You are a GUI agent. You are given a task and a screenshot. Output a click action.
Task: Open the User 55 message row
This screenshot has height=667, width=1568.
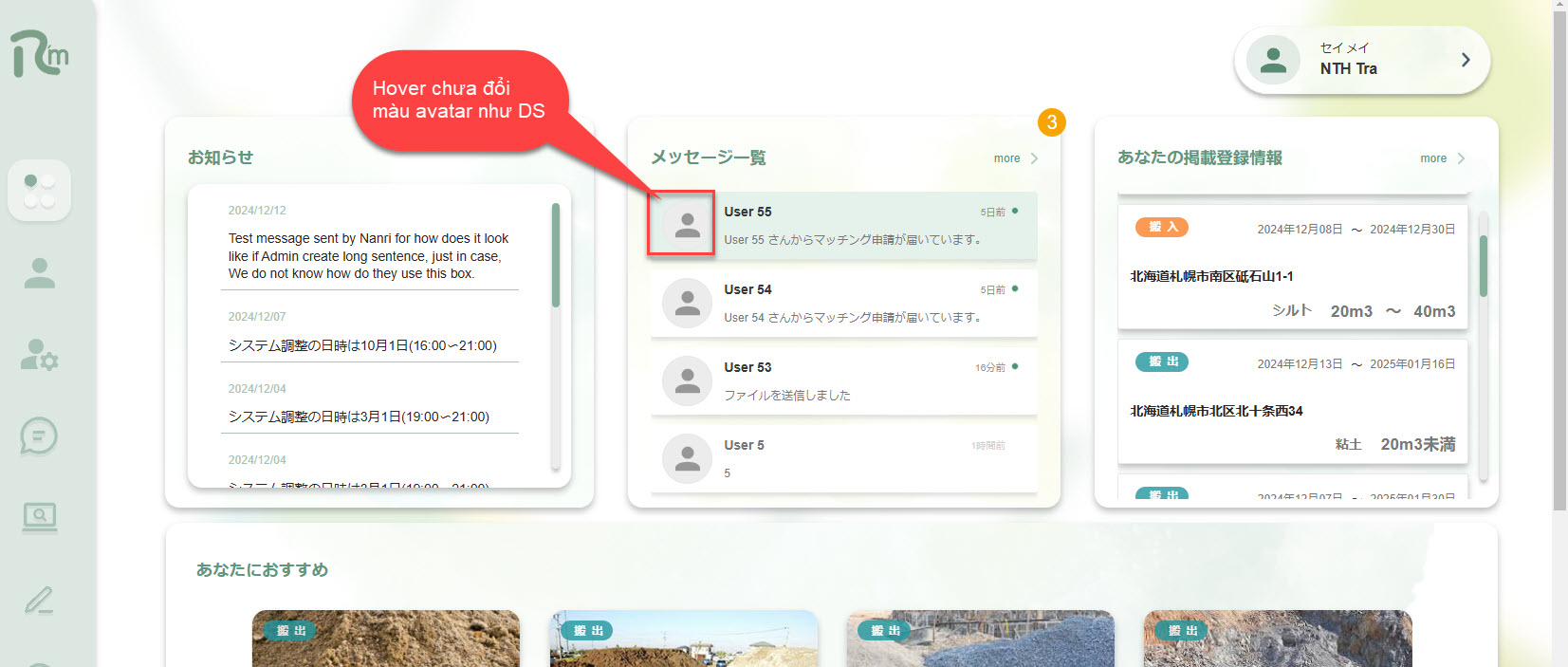coord(854,226)
